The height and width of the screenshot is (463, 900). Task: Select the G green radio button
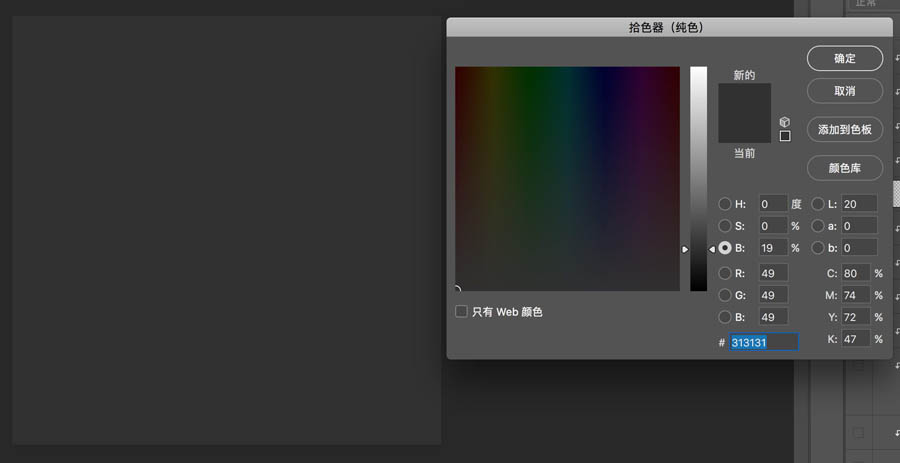pos(725,295)
